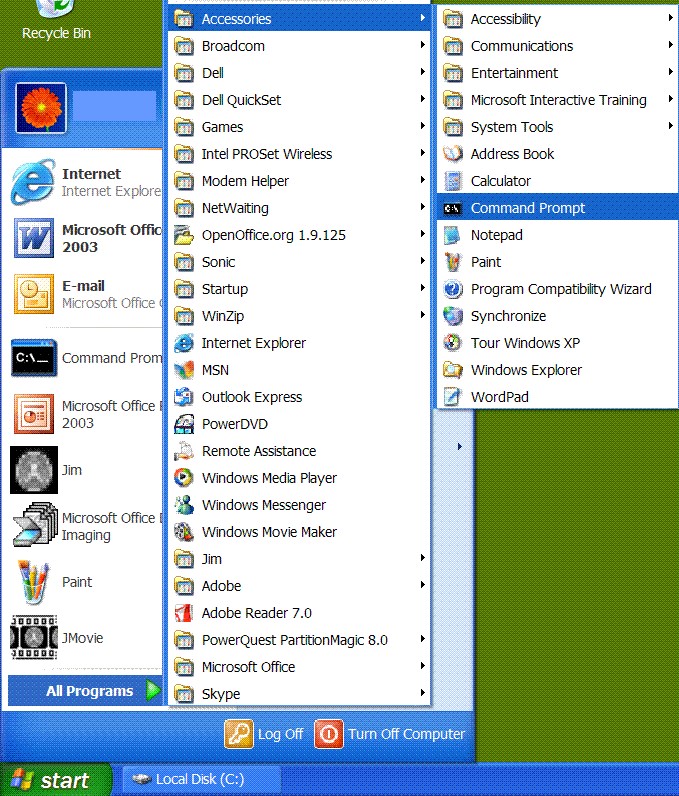Click the Jim program icon in left column
The width and height of the screenshot is (679, 796).
[33, 470]
